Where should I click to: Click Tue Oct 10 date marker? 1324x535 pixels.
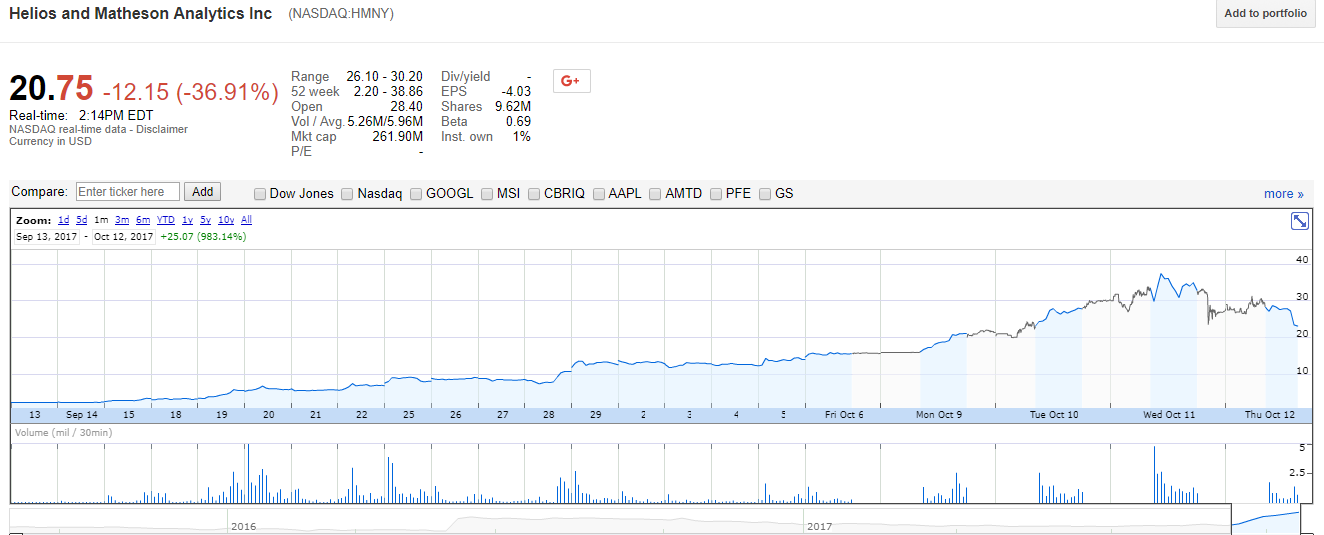tap(1054, 414)
